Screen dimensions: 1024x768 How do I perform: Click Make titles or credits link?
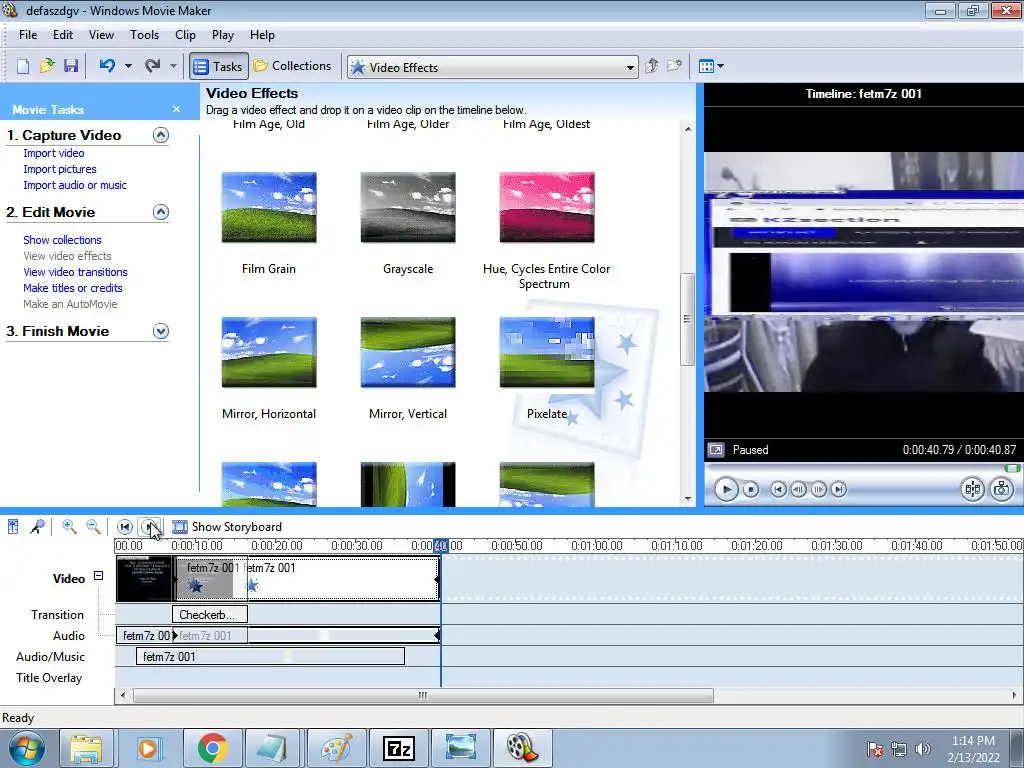73,288
